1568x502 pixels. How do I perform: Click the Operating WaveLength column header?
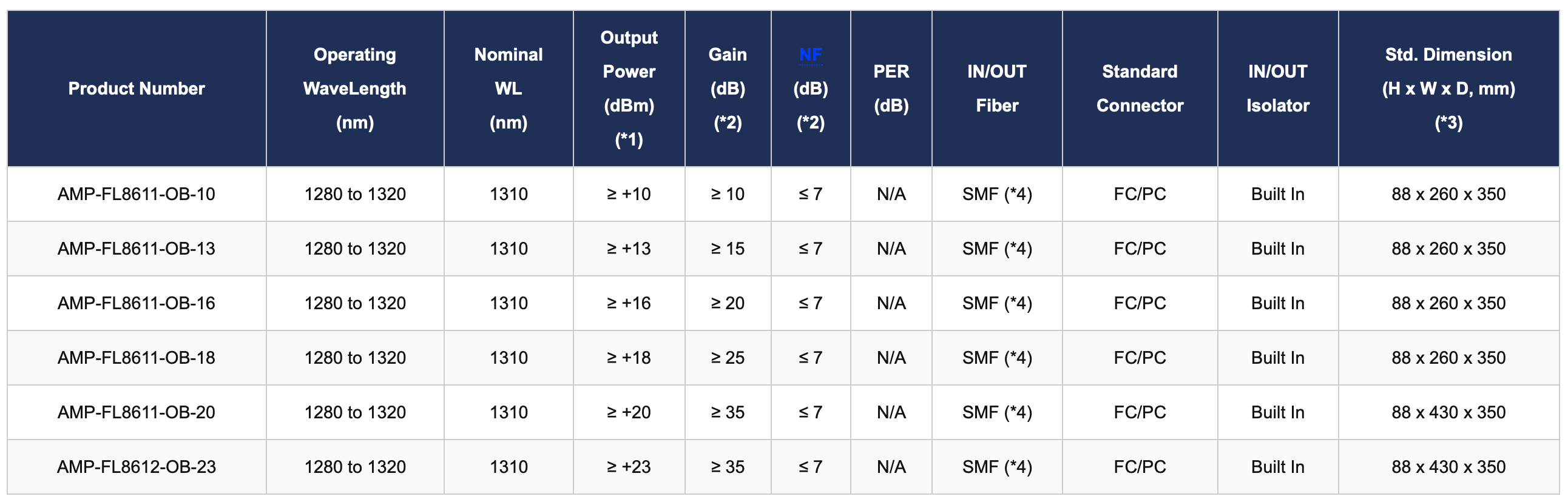point(355,89)
